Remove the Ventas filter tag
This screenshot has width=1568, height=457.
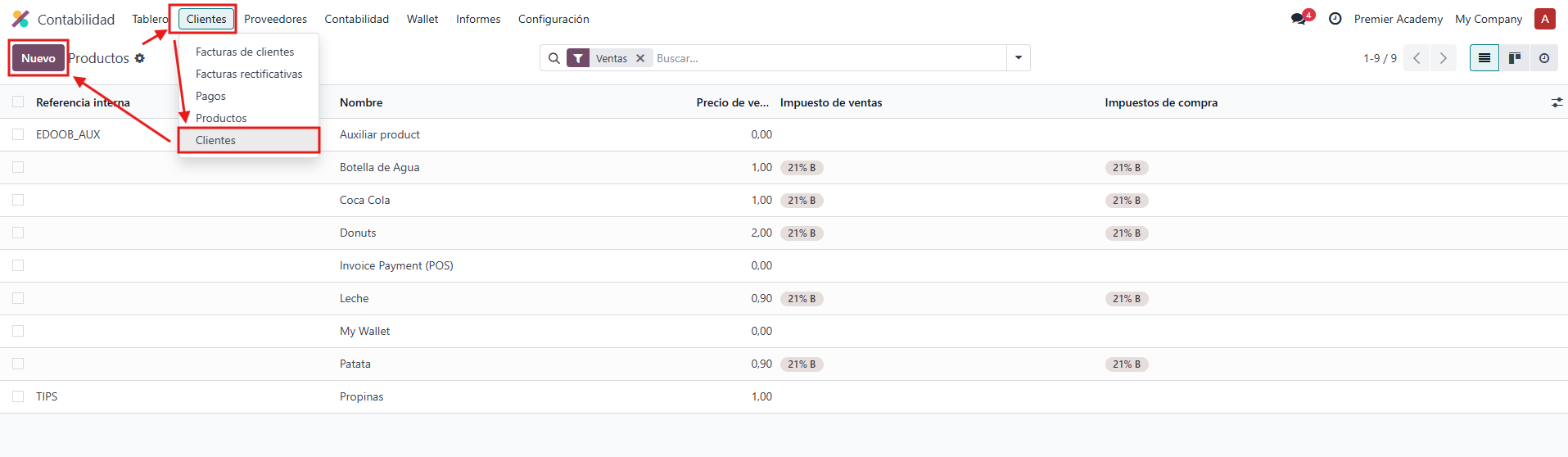tap(640, 58)
